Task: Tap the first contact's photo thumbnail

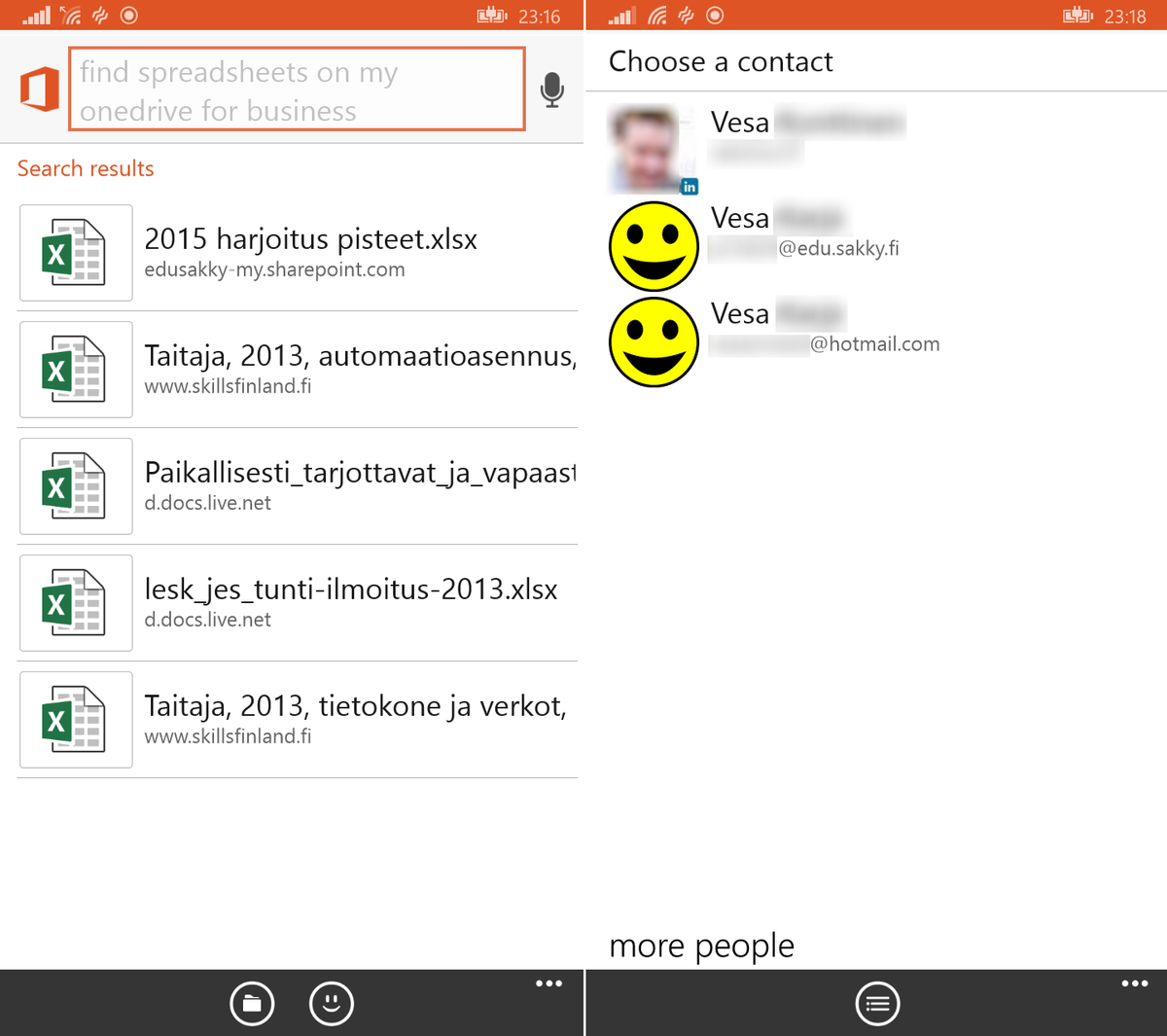Action: click(653, 149)
